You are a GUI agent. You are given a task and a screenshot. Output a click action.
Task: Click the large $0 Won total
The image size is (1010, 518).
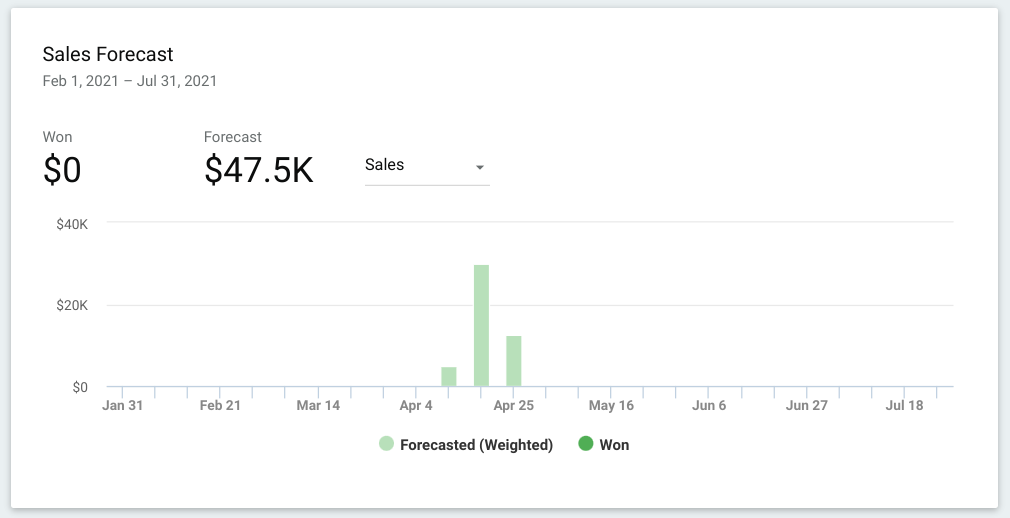point(62,170)
